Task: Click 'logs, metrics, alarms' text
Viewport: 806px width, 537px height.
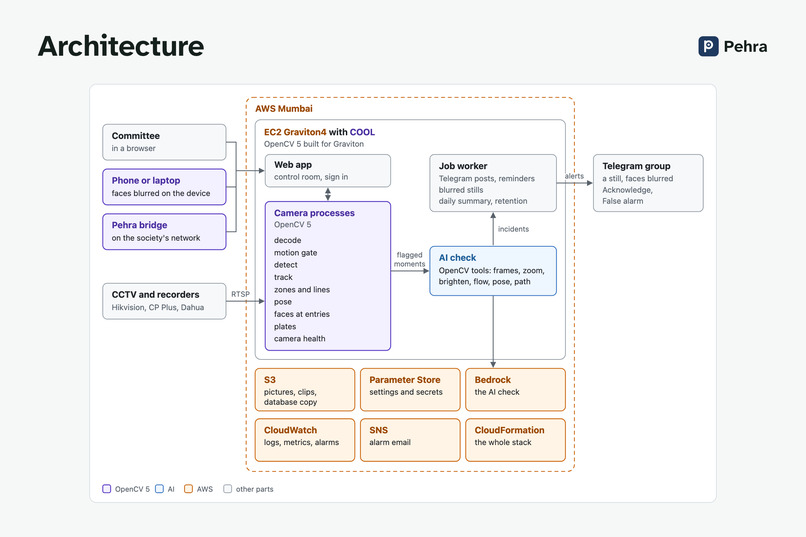Action: coord(301,442)
